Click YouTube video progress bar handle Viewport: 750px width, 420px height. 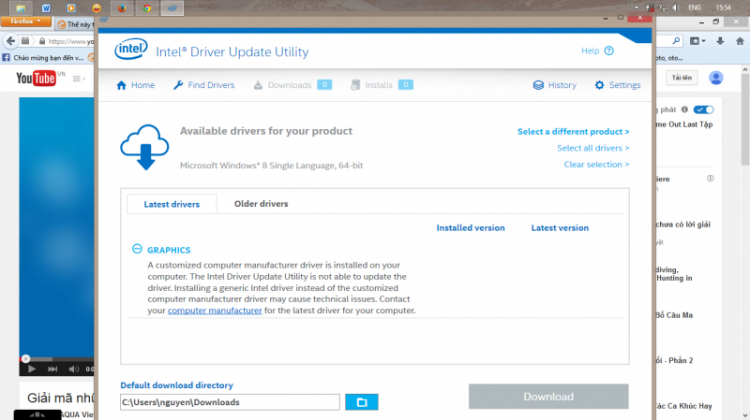[26, 359]
